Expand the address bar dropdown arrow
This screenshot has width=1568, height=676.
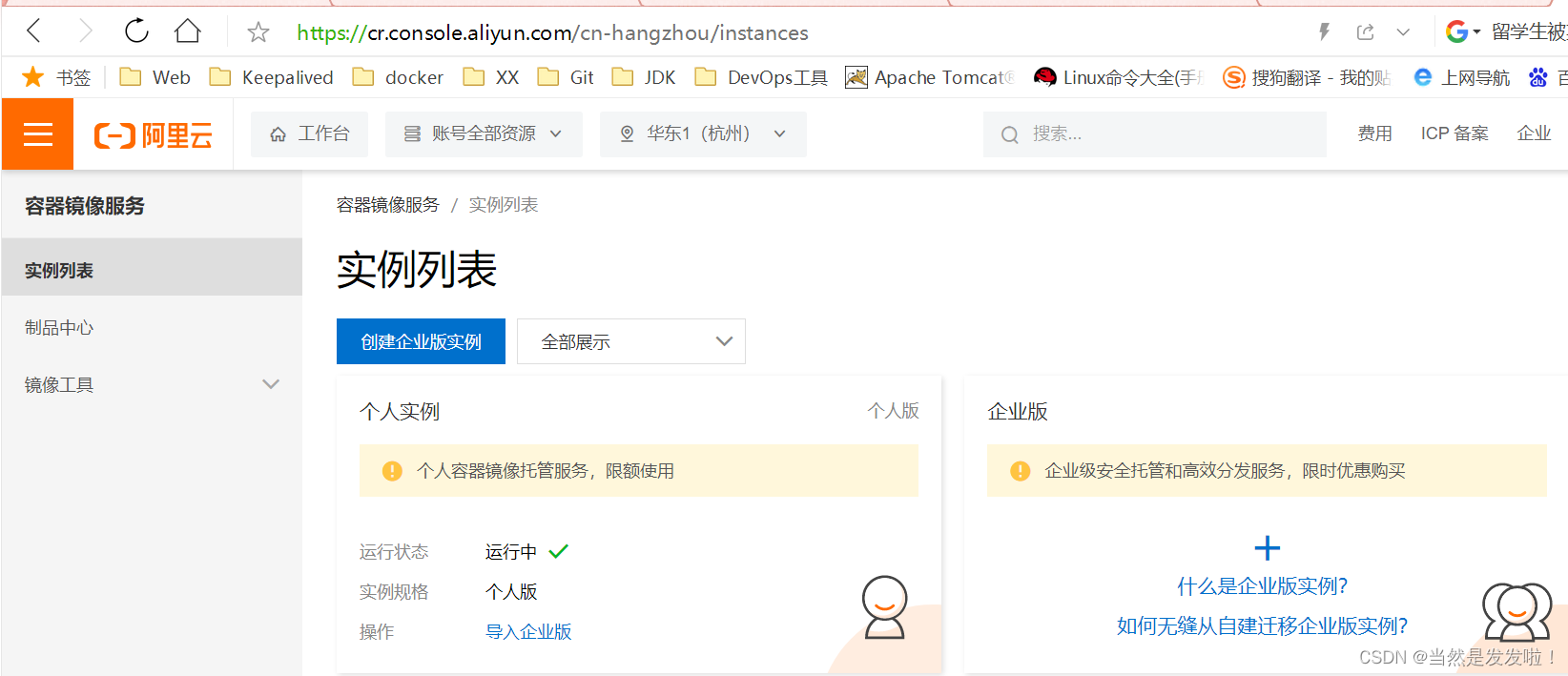1403,32
